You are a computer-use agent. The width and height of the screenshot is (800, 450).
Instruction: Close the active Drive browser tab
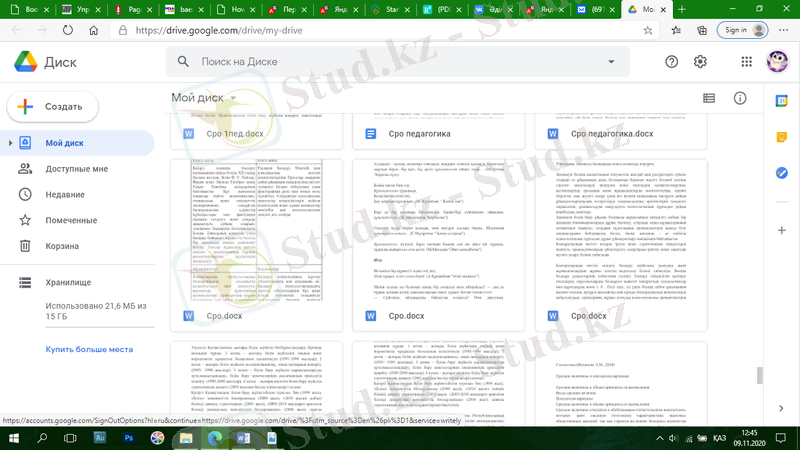click(663, 10)
